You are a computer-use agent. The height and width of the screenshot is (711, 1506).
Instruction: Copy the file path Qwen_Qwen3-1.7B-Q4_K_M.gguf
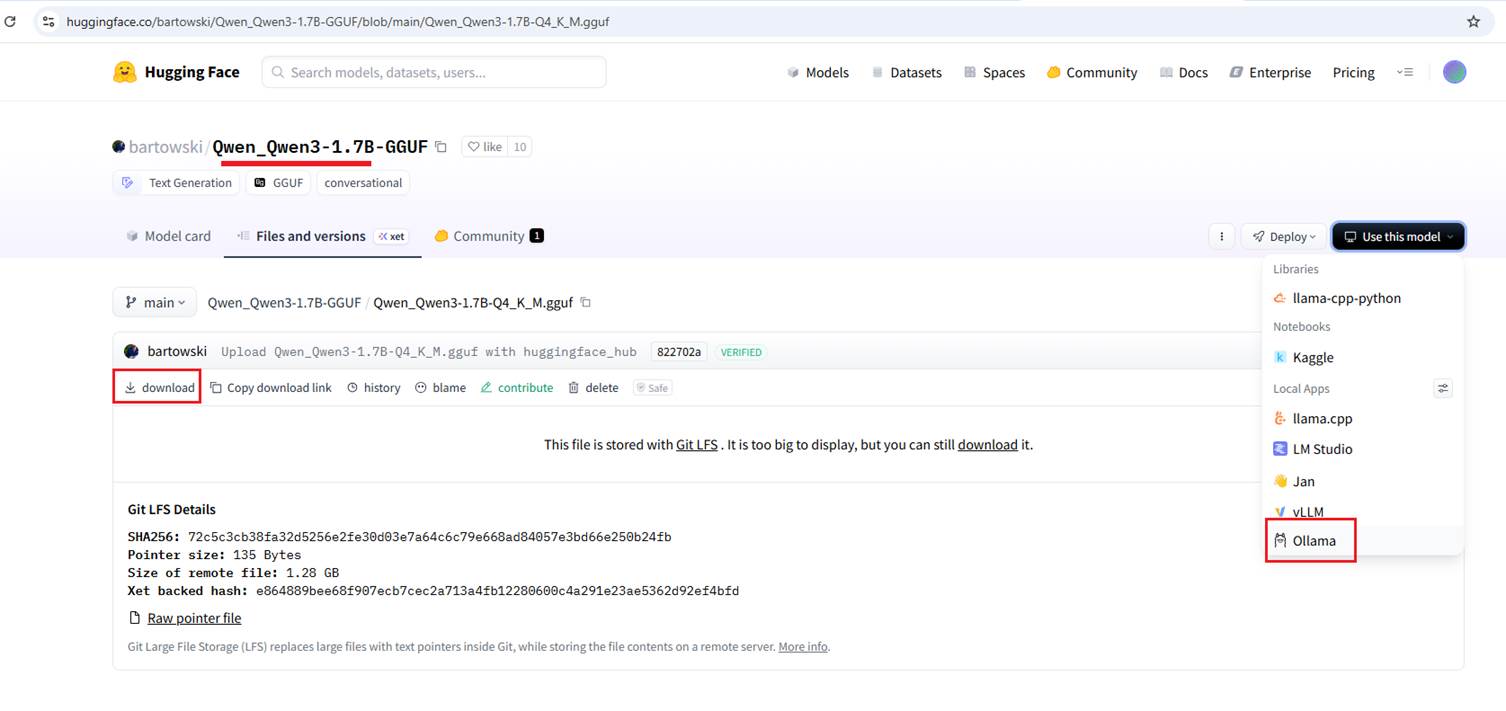click(586, 302)
